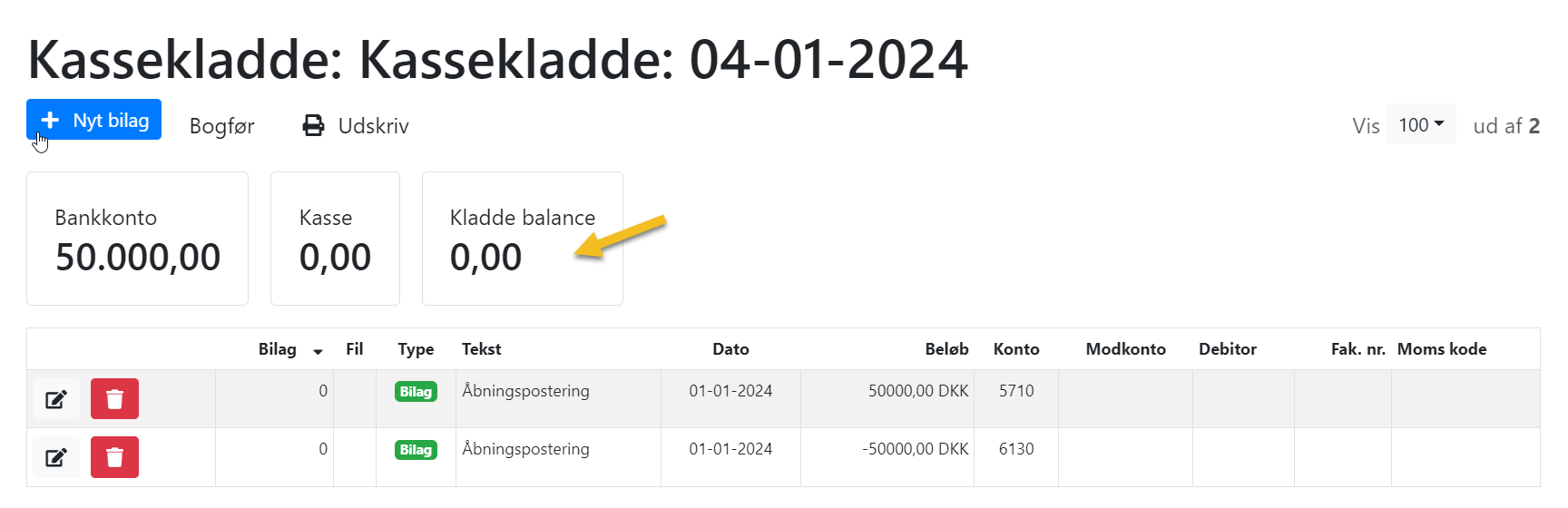This screenshot has height=508, width=1568.
Task: Delete the second row with the red trash icon
Action: pos(114,457)
